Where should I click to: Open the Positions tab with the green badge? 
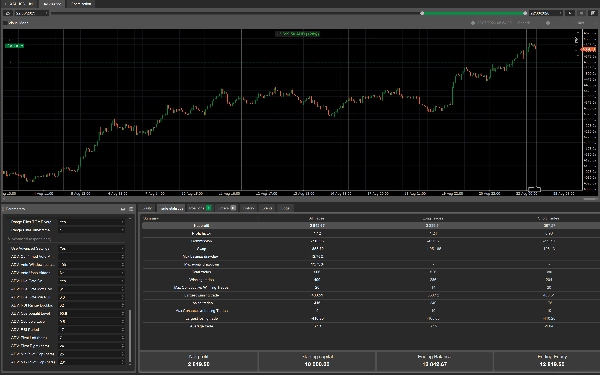tap(200, 208)
